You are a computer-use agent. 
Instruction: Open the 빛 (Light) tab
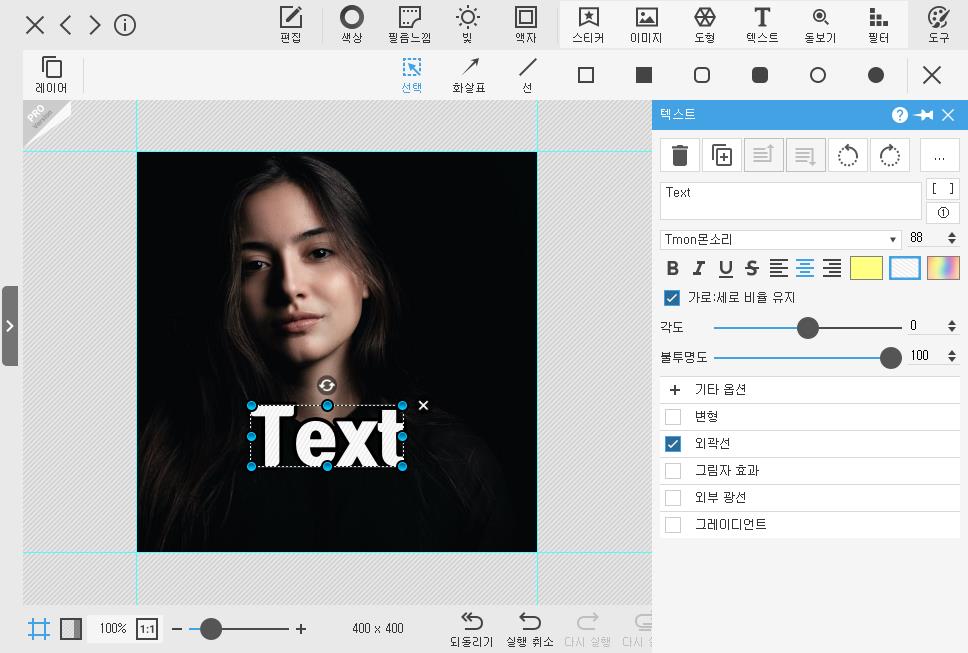(x=467, y=25)
